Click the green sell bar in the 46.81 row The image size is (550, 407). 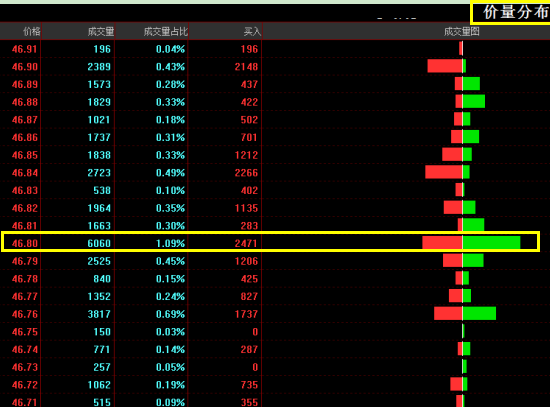[x=474, y=225]
